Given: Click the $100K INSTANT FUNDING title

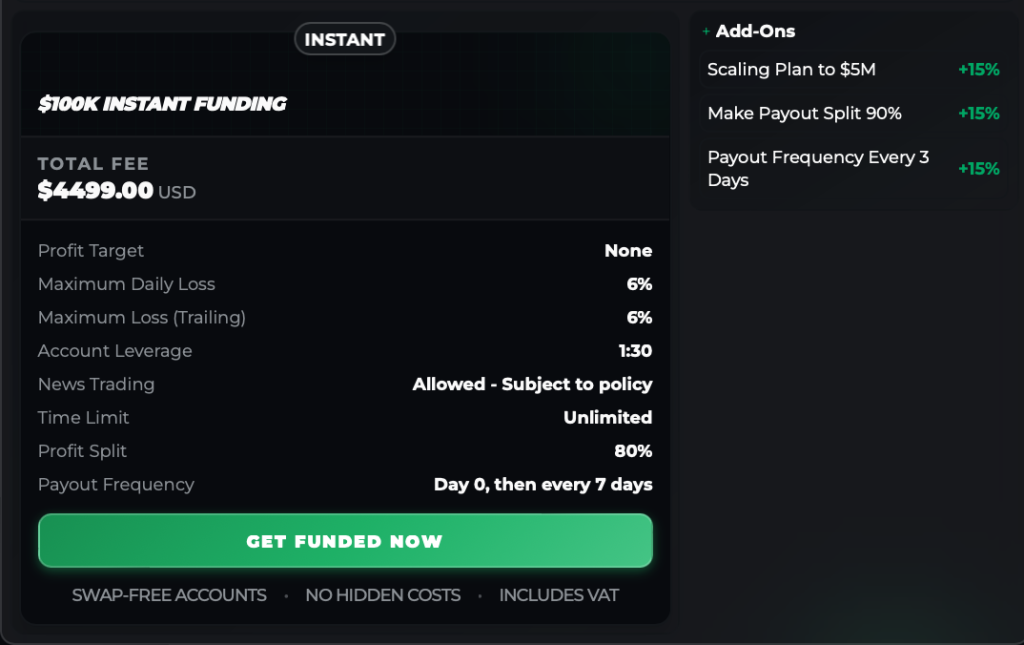Looking at the screenshot, I should (162, 104).
